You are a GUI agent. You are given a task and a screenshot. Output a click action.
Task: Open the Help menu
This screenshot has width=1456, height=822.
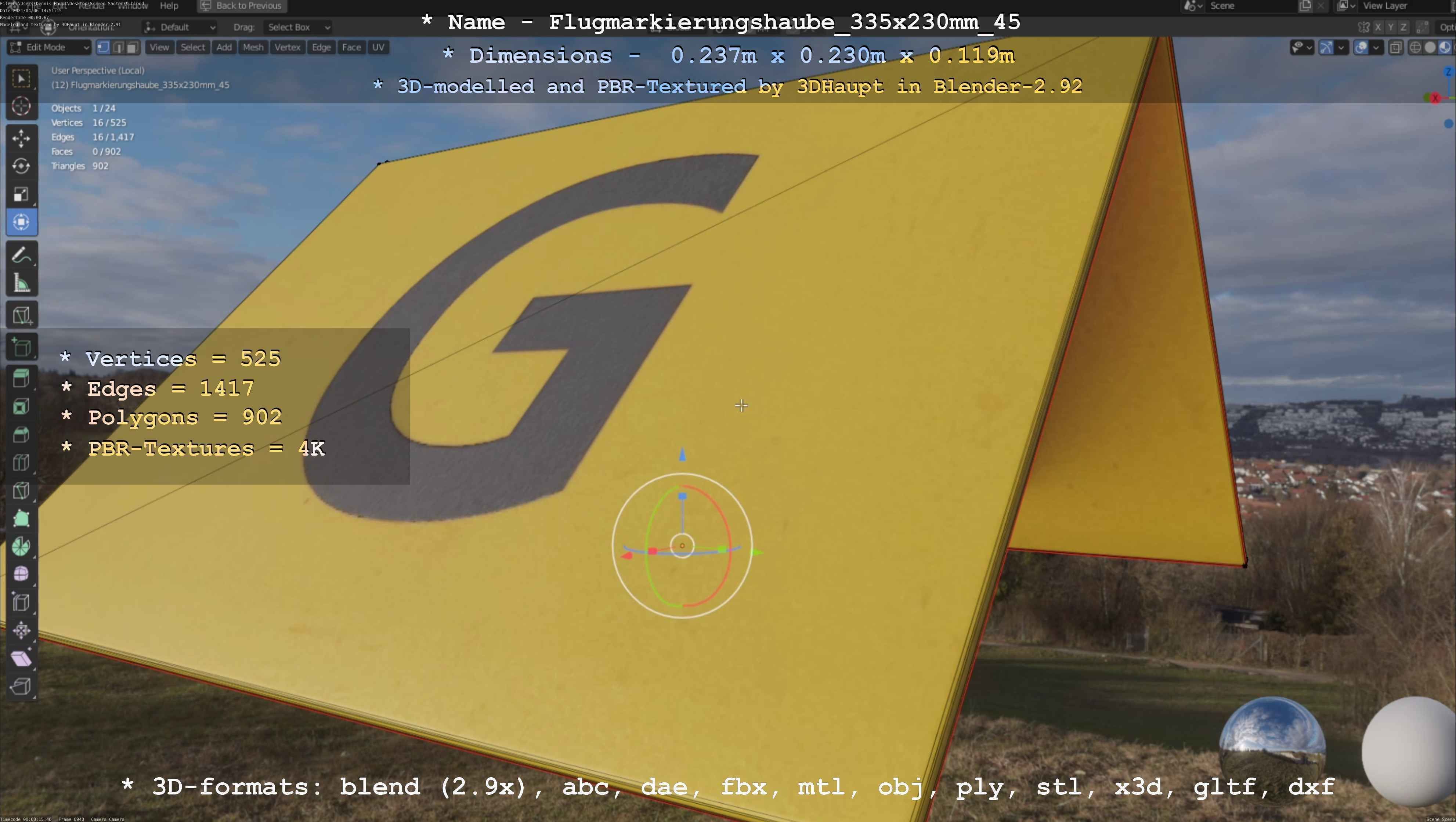pyautogui.click(x=169, y=6)
